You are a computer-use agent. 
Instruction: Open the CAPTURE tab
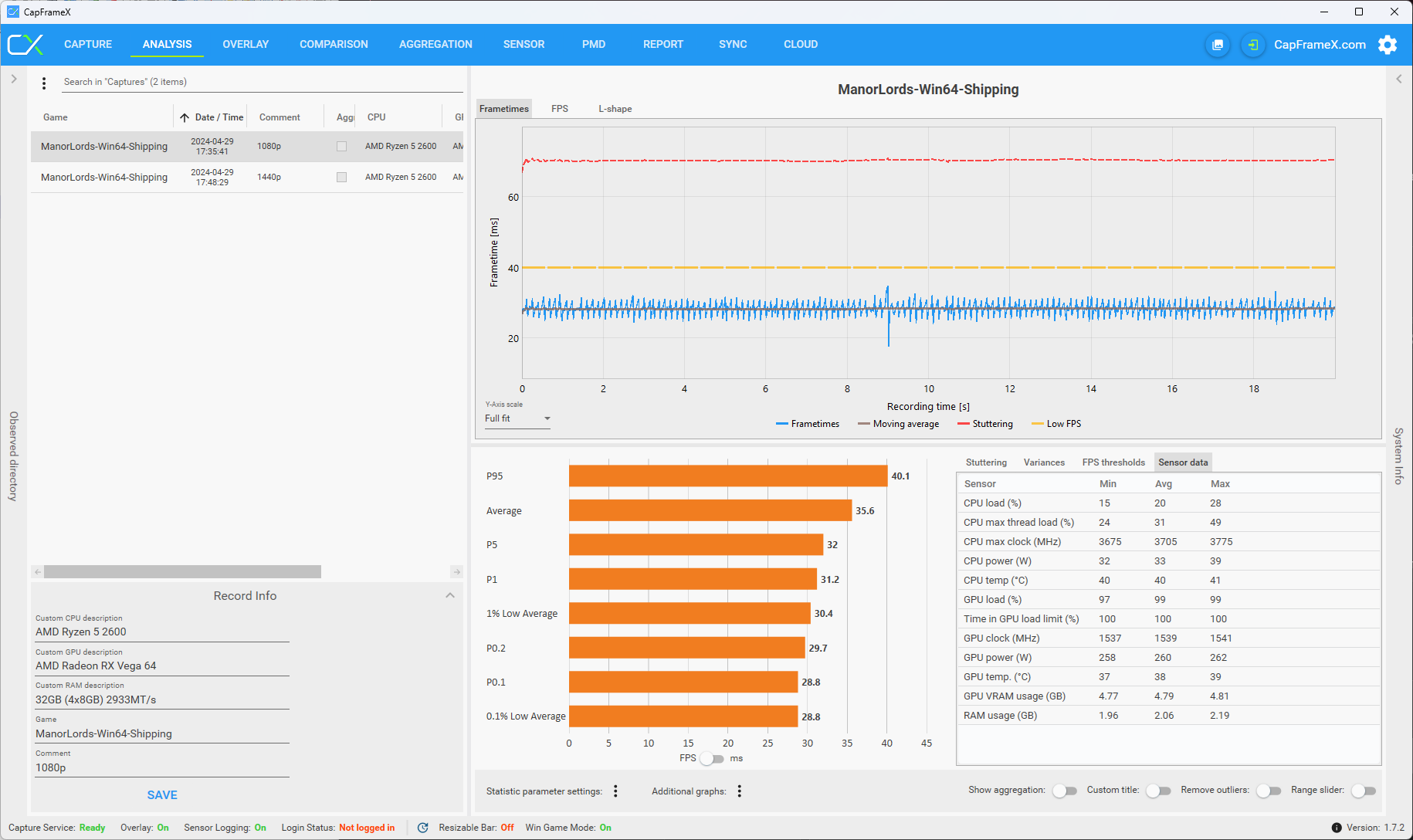coord(88,44)
